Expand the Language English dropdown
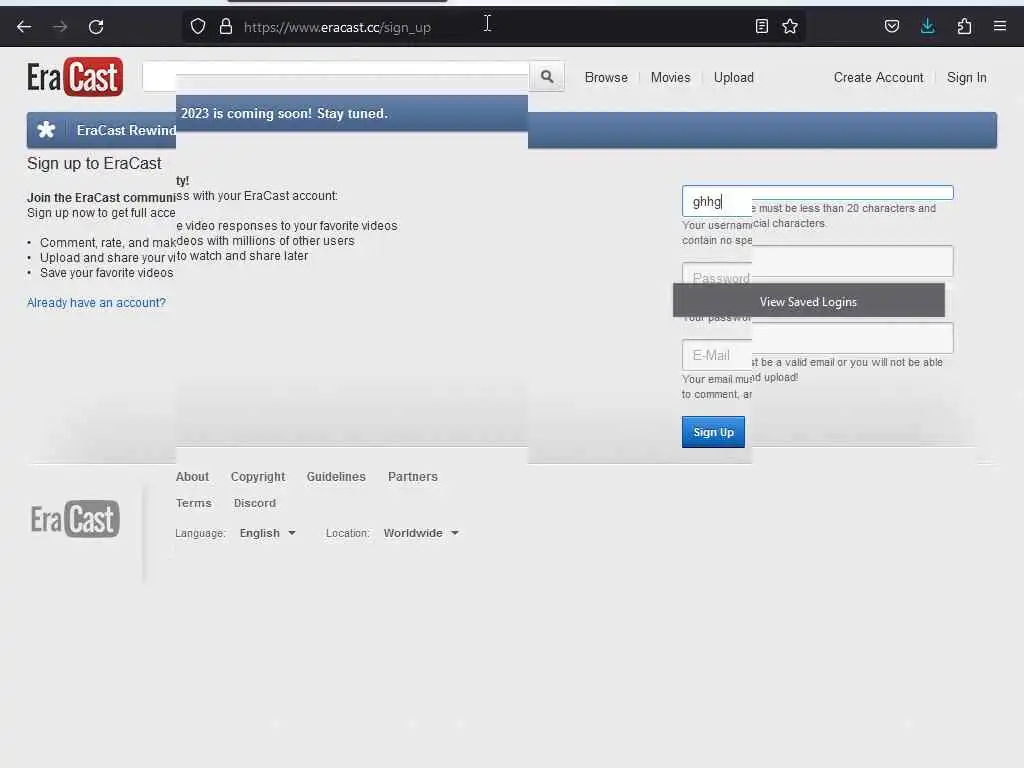The image size is (1024, 768). (268, 533)
